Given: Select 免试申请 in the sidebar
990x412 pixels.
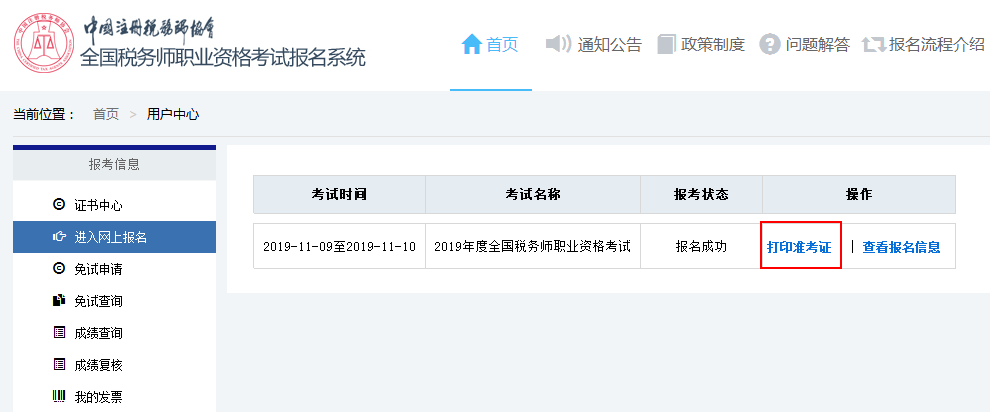Looking at the screenshot, I should [114, 269].
